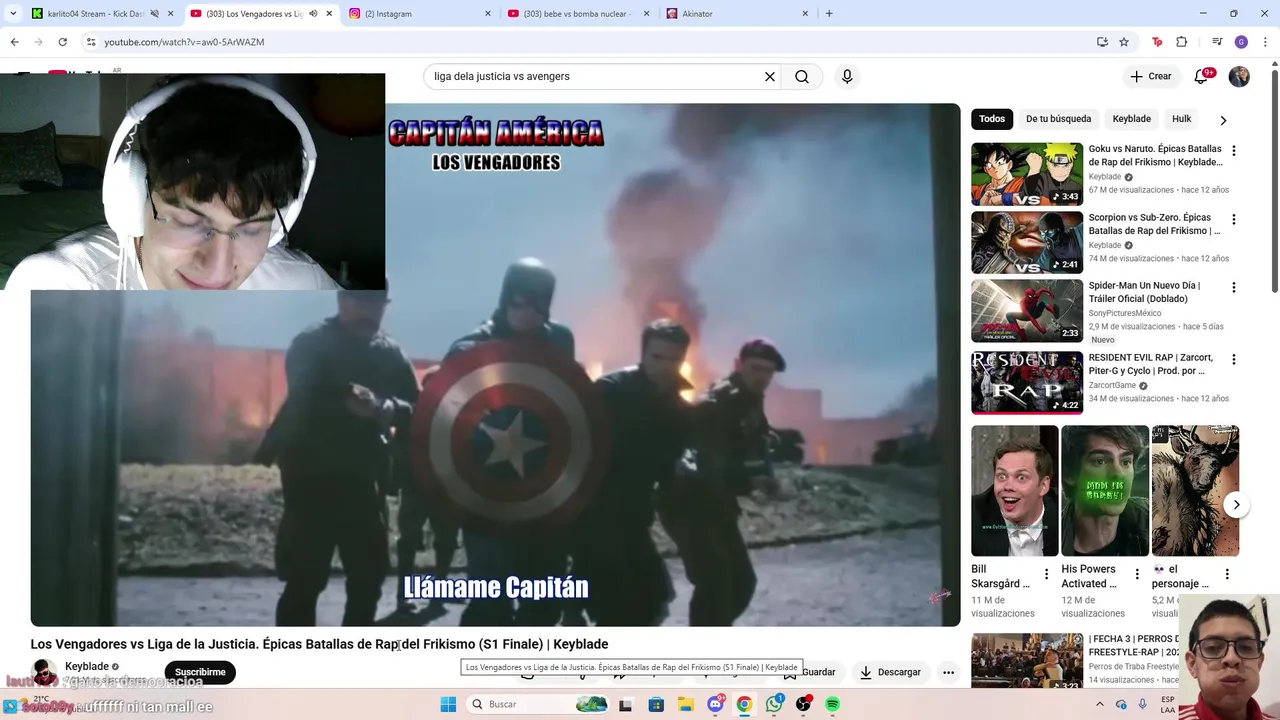Viewport: 1280px width, 720px height.
Task: Open options for Scorpion vs Sub-Zero video
Action: [x=1233, y=219]
